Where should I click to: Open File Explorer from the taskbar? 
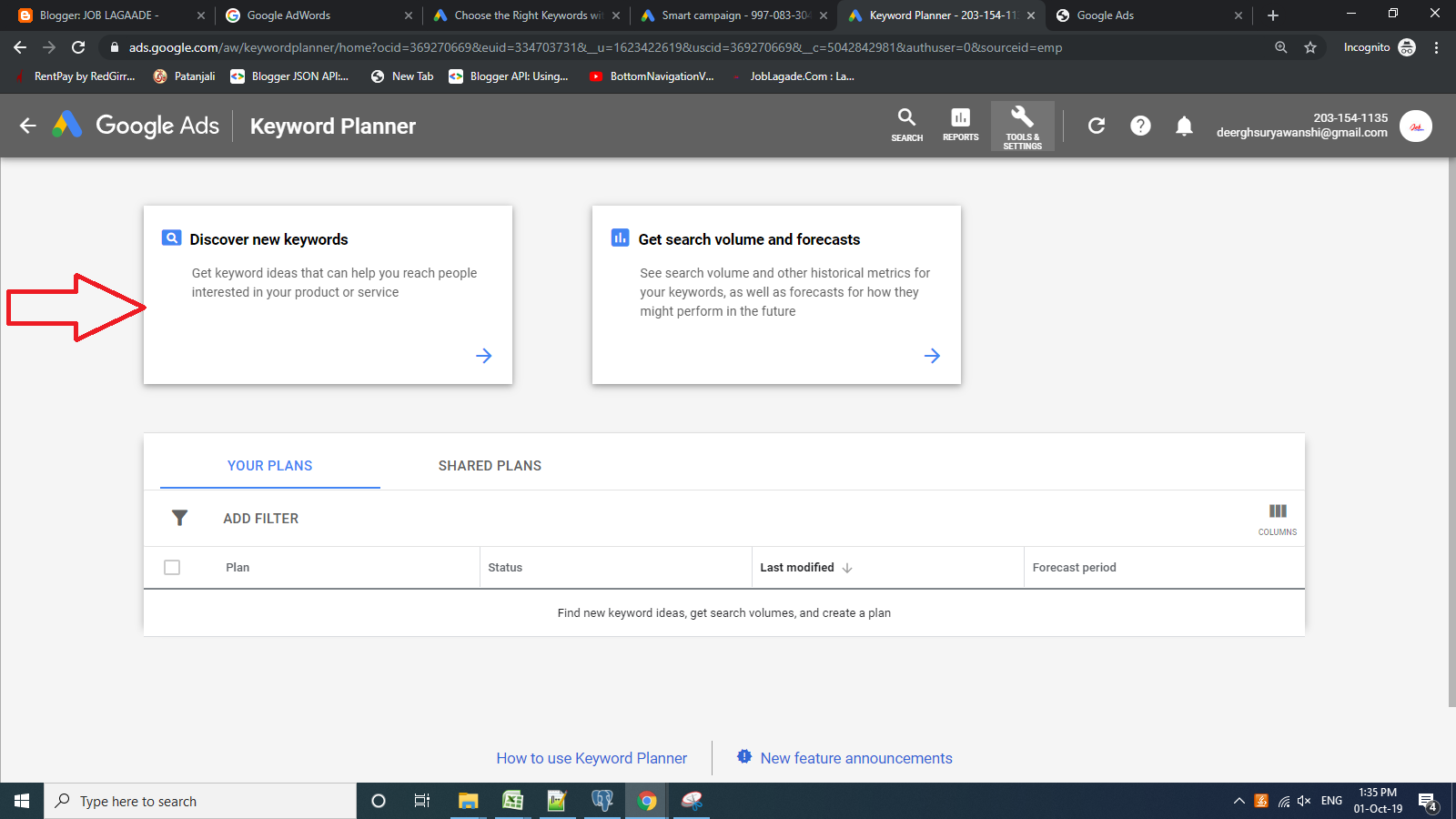(468, 801)
